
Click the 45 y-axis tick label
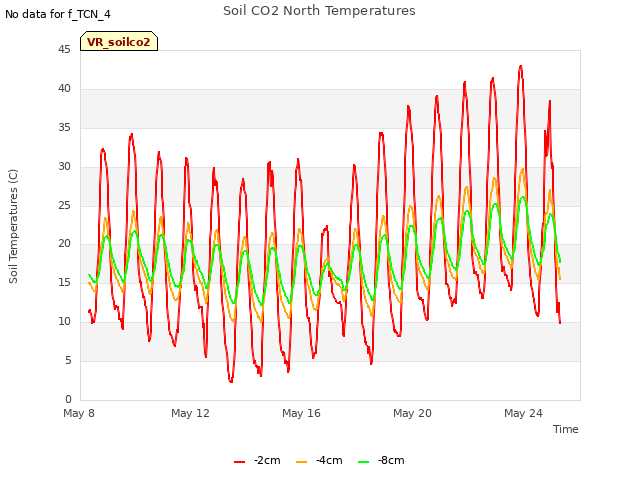[64, 50]
